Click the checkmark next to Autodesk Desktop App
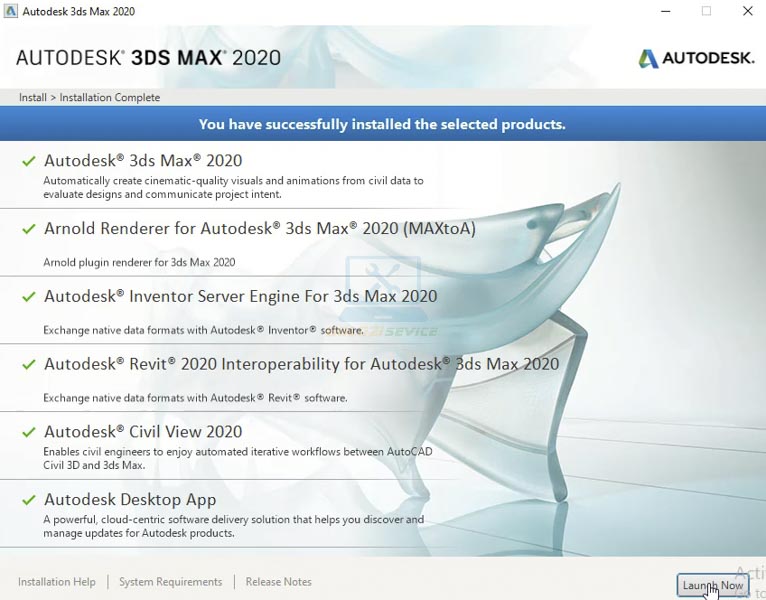This screenshot has height=600, width=766. pyautogui.click(x=29, y=500)
